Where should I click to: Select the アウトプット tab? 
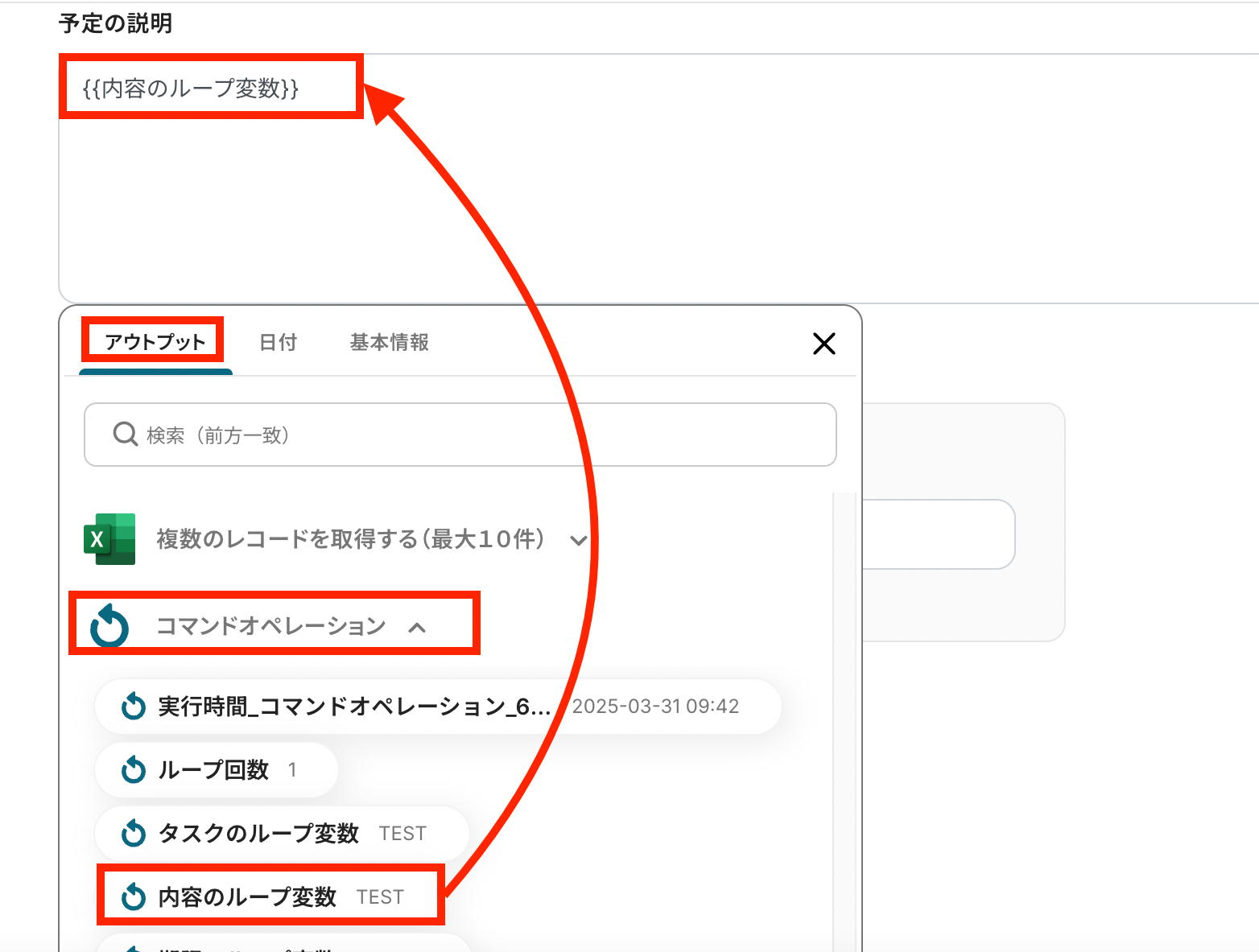(x=155, y=342)
